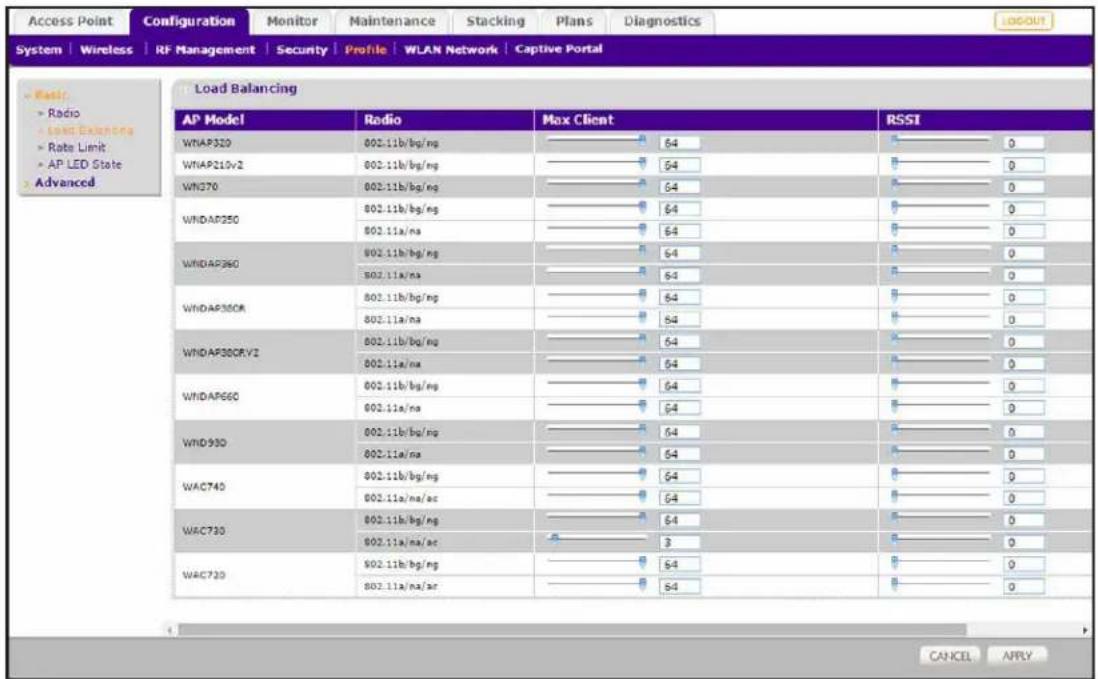
Task: Go to the Diagnostics tab
Action: 662,21
